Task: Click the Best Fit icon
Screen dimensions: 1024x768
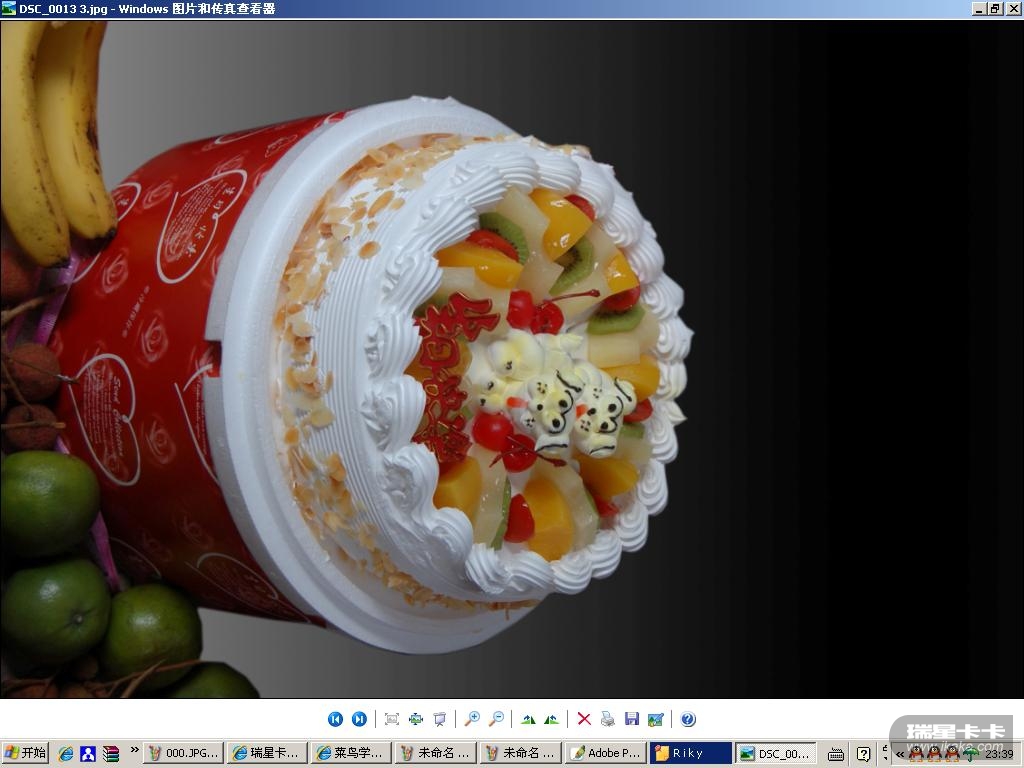Action: (x=392, y=719)
